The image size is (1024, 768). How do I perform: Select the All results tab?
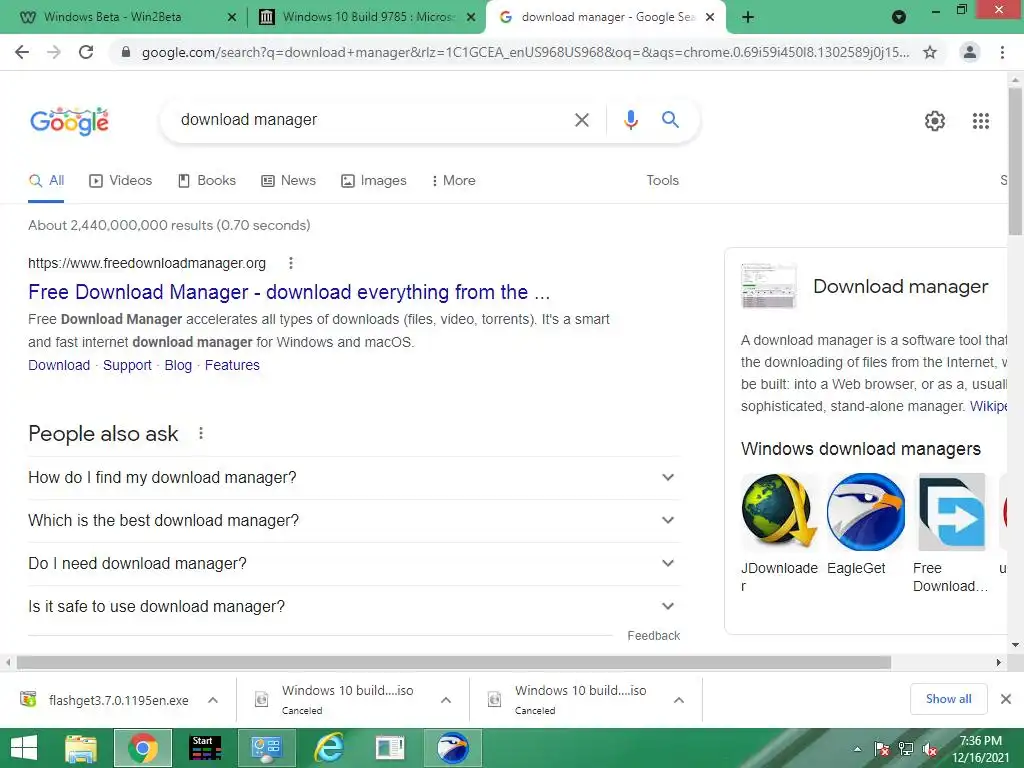pos(46,181)
